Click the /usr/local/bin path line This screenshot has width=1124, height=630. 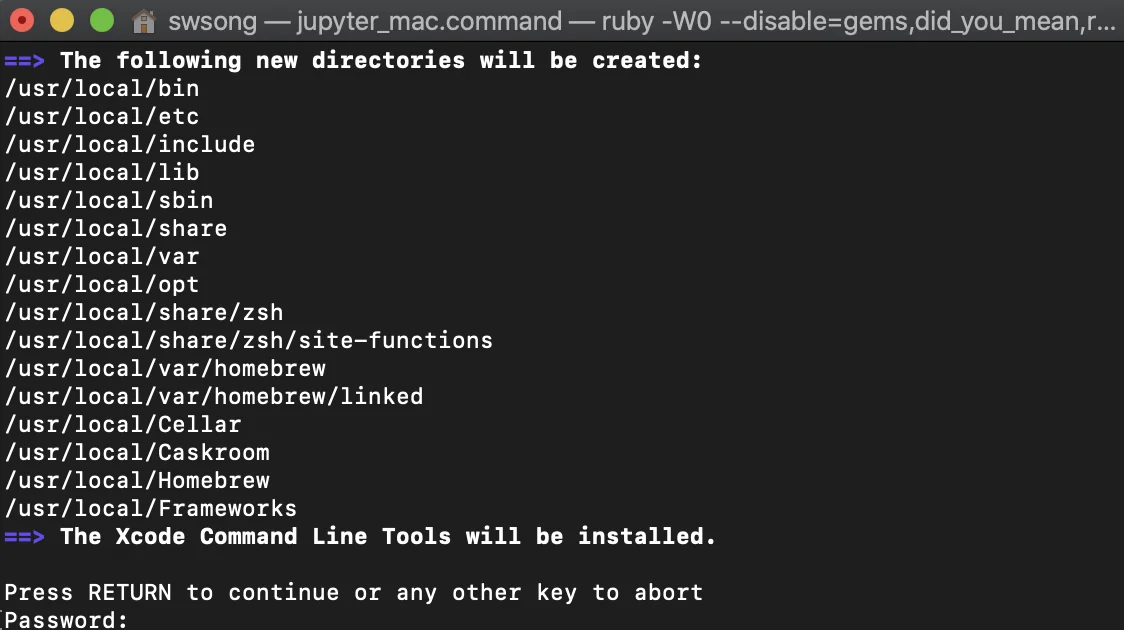(x=102, y=89)
